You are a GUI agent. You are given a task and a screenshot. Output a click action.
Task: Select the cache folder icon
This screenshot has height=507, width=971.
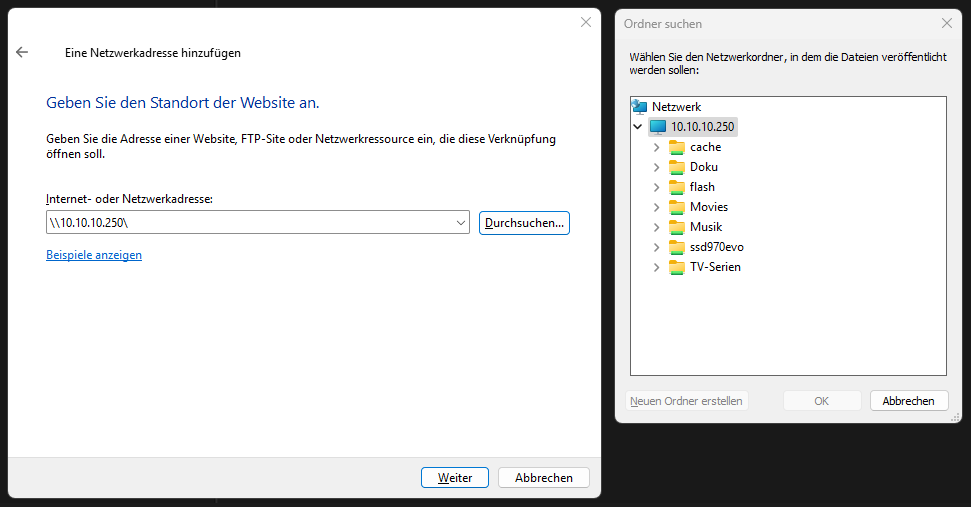[x=677, y=147]
